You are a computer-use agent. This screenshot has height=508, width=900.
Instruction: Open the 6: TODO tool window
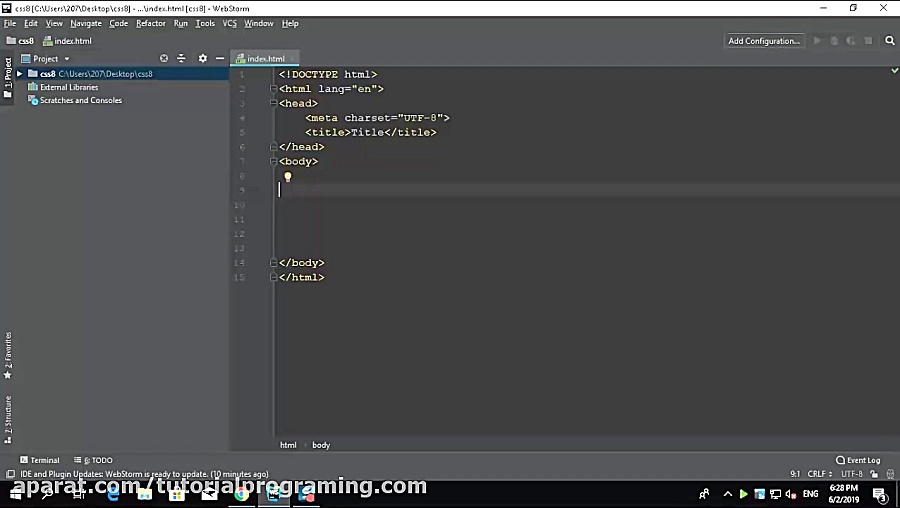[x=93, y=460]
